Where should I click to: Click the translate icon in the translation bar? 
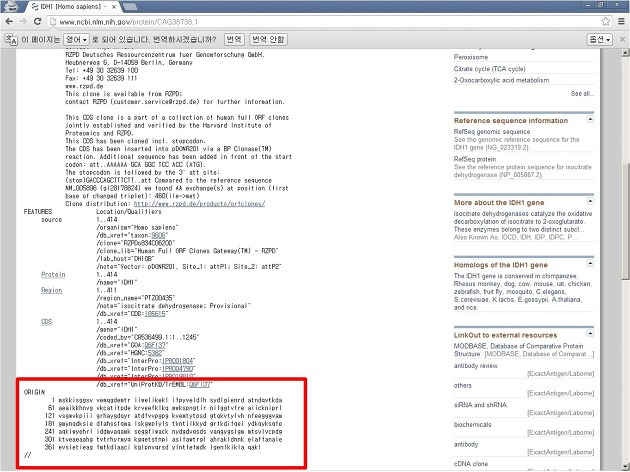[x=11, y=39]
